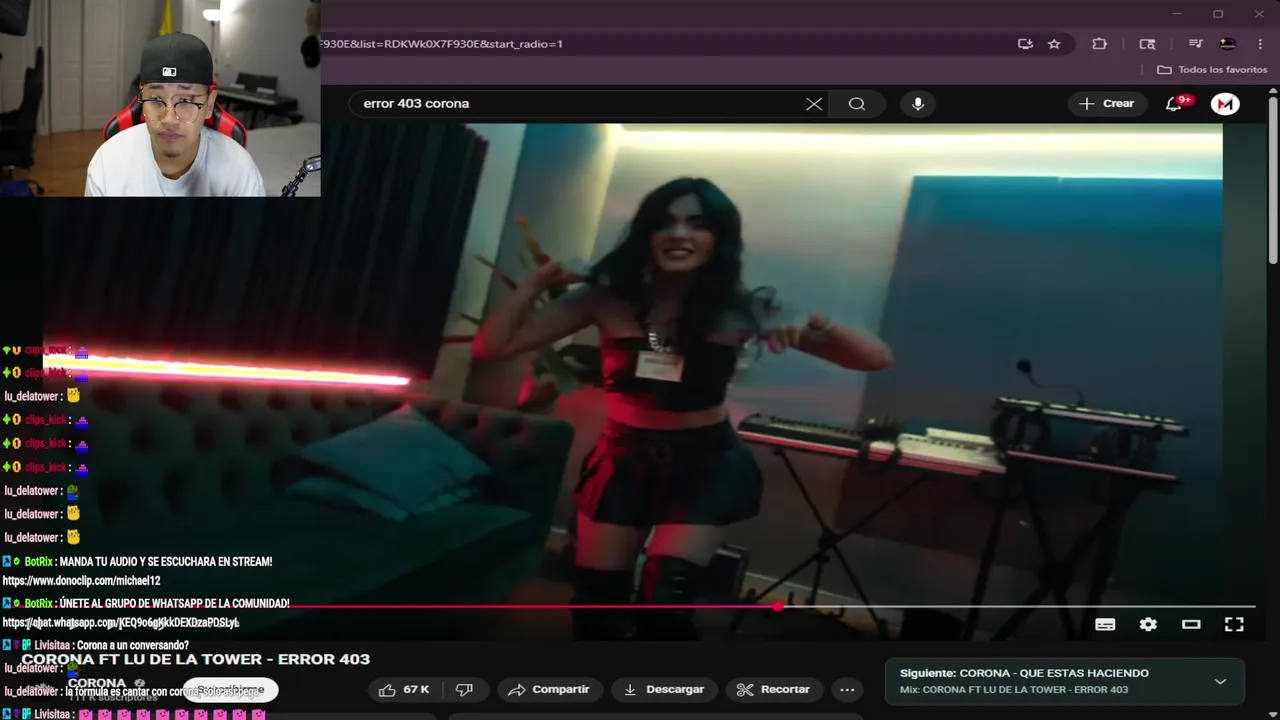Image resolution: width=1280 pixels, height=720 pixels.
Task: Open the YouTube account avatar menu
Action: tap(1225, 104)
